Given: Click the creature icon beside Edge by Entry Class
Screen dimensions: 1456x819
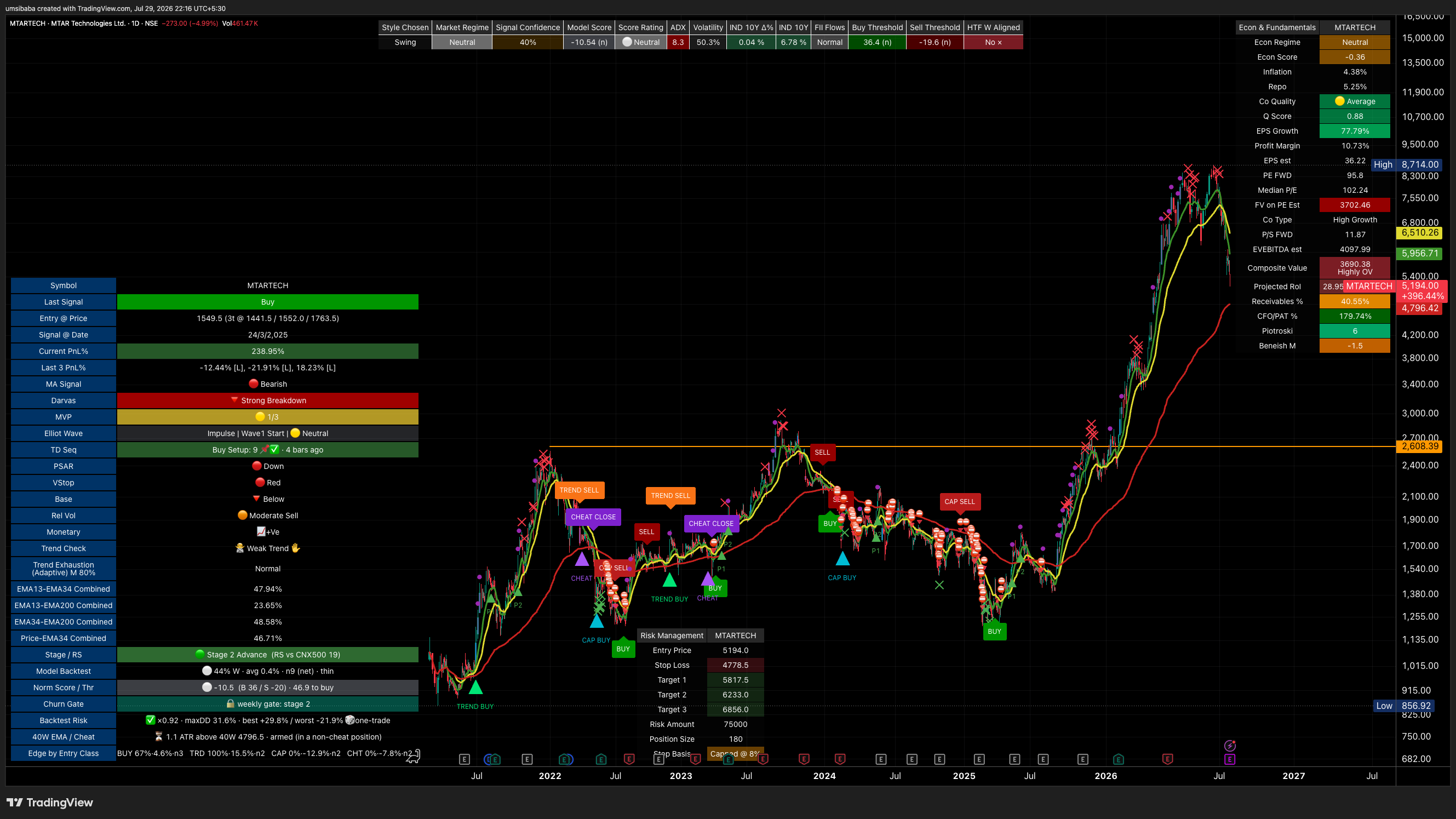Looking at the screenshot, I should click(x=413, y=755).
